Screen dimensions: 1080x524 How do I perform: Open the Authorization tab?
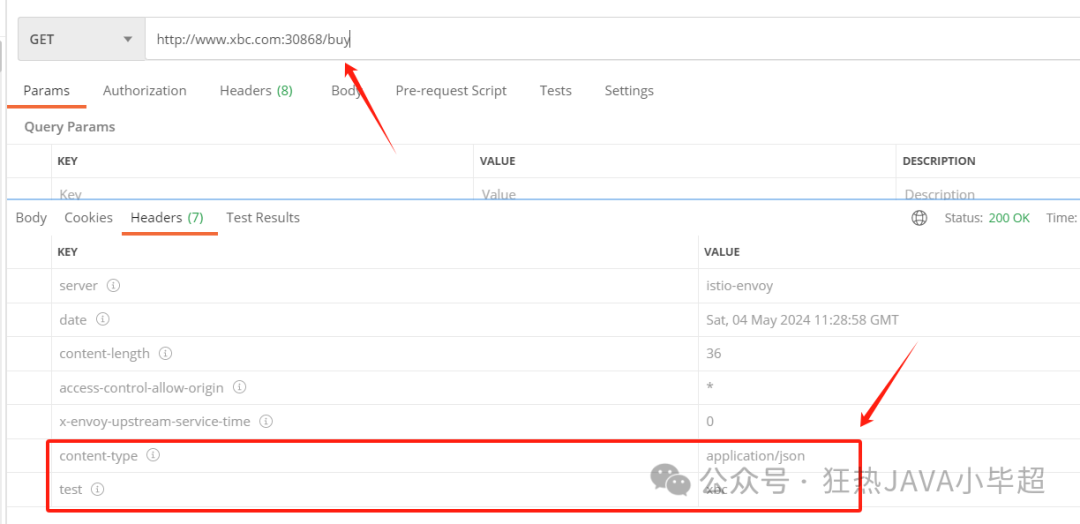pos(145,91)
